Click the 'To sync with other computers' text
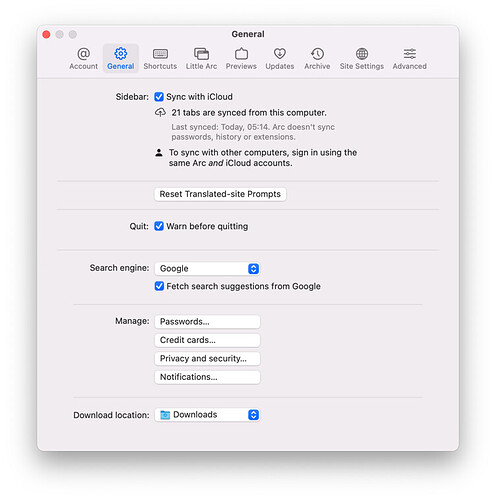This screenshot has height=500, width=496. [263, 158]
